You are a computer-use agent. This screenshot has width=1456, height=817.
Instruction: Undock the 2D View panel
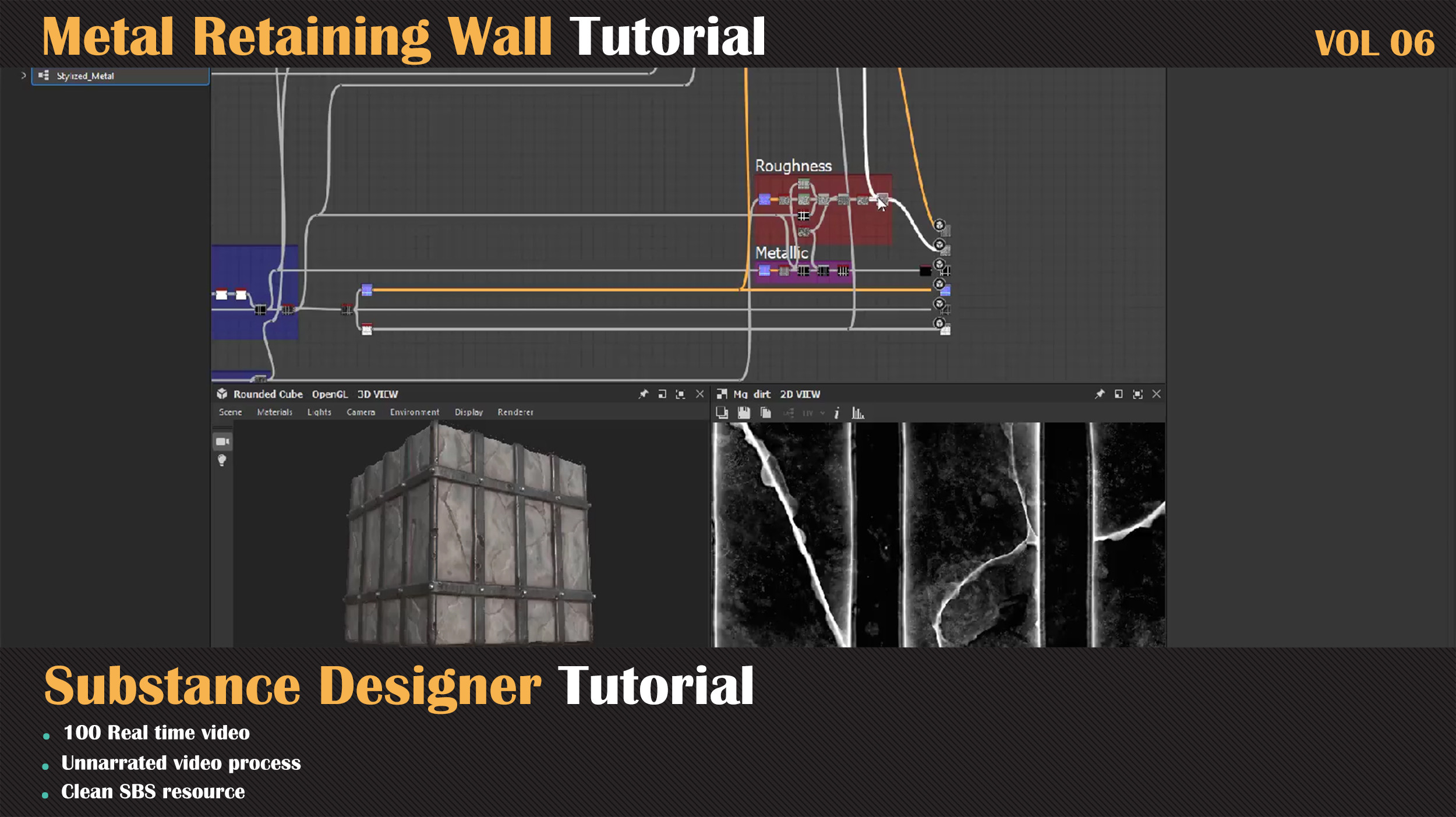pyautogui.click(x=1119, y=394)
